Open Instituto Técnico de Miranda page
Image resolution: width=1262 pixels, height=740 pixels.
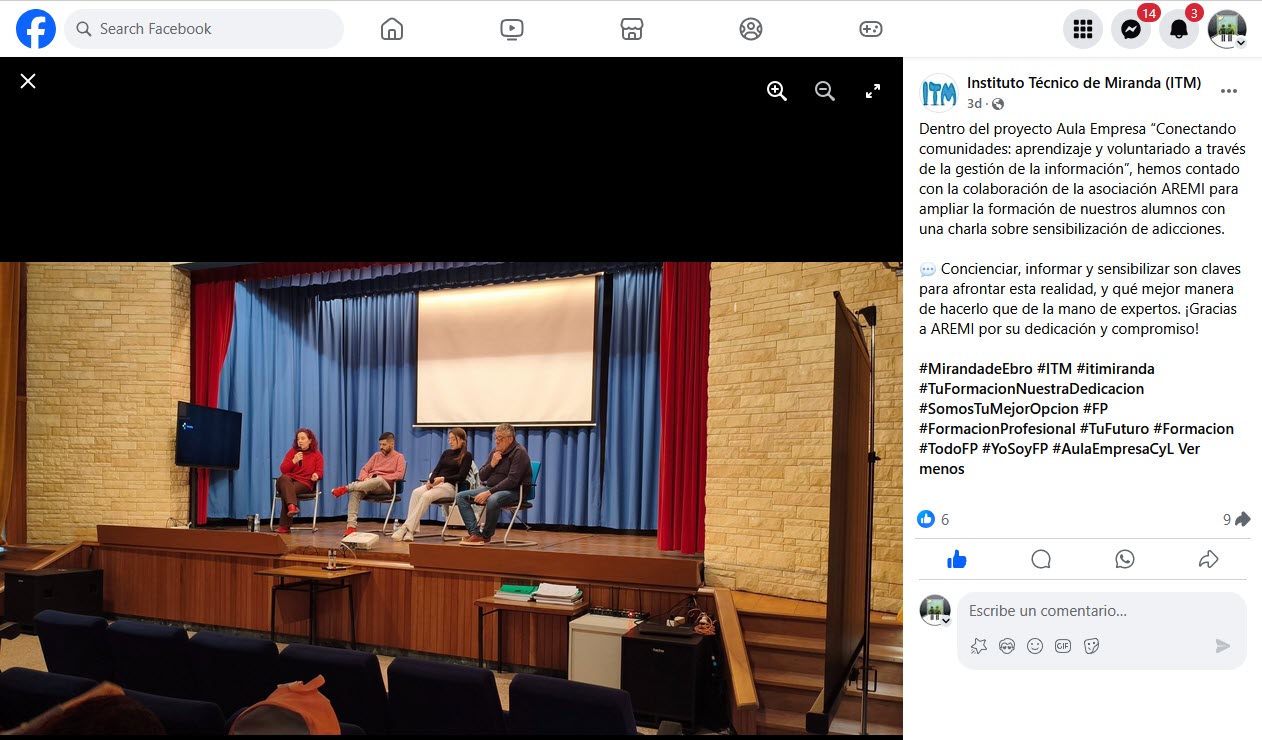coord(1084,83)
